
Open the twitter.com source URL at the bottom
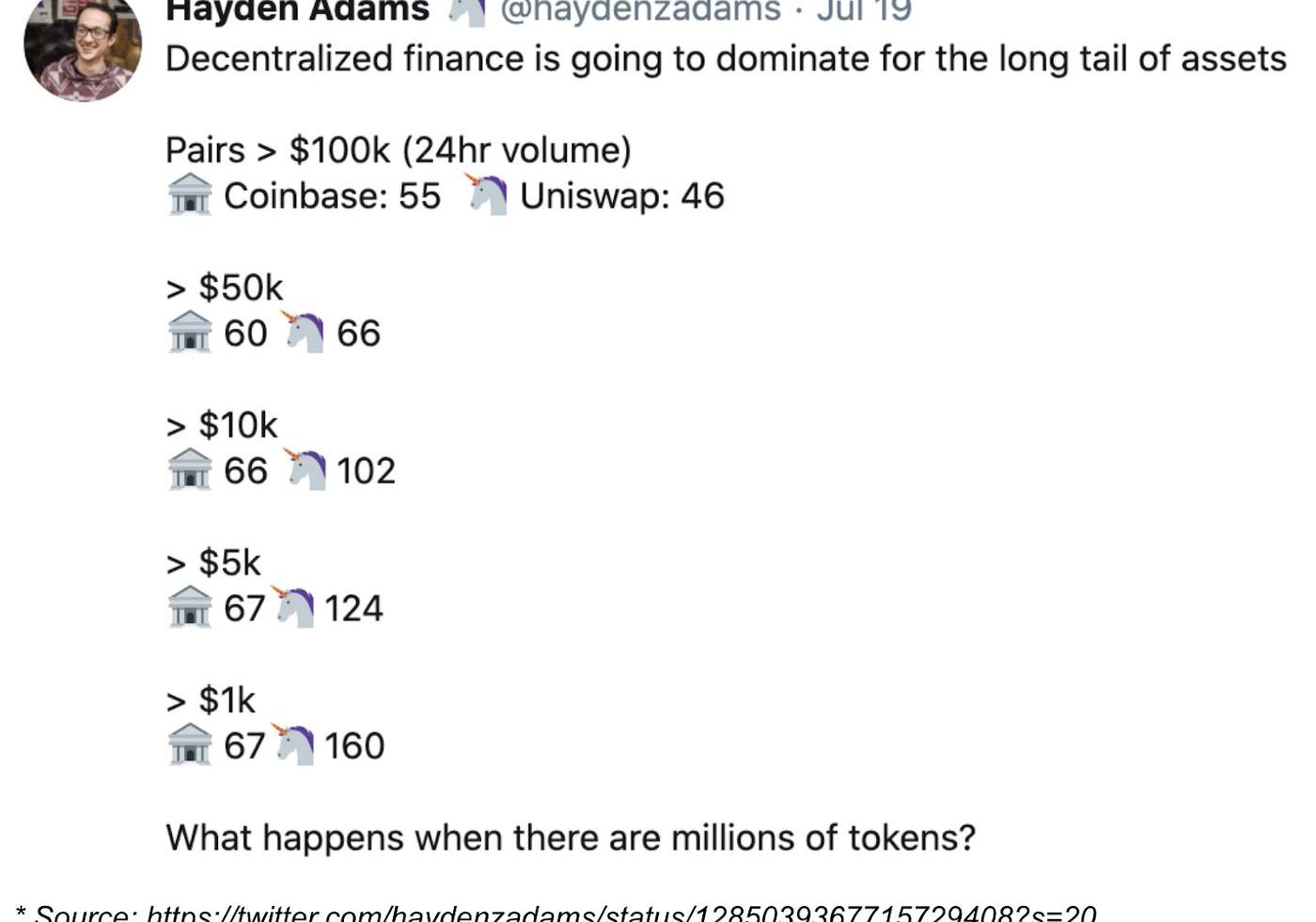(x=621, y=914)
